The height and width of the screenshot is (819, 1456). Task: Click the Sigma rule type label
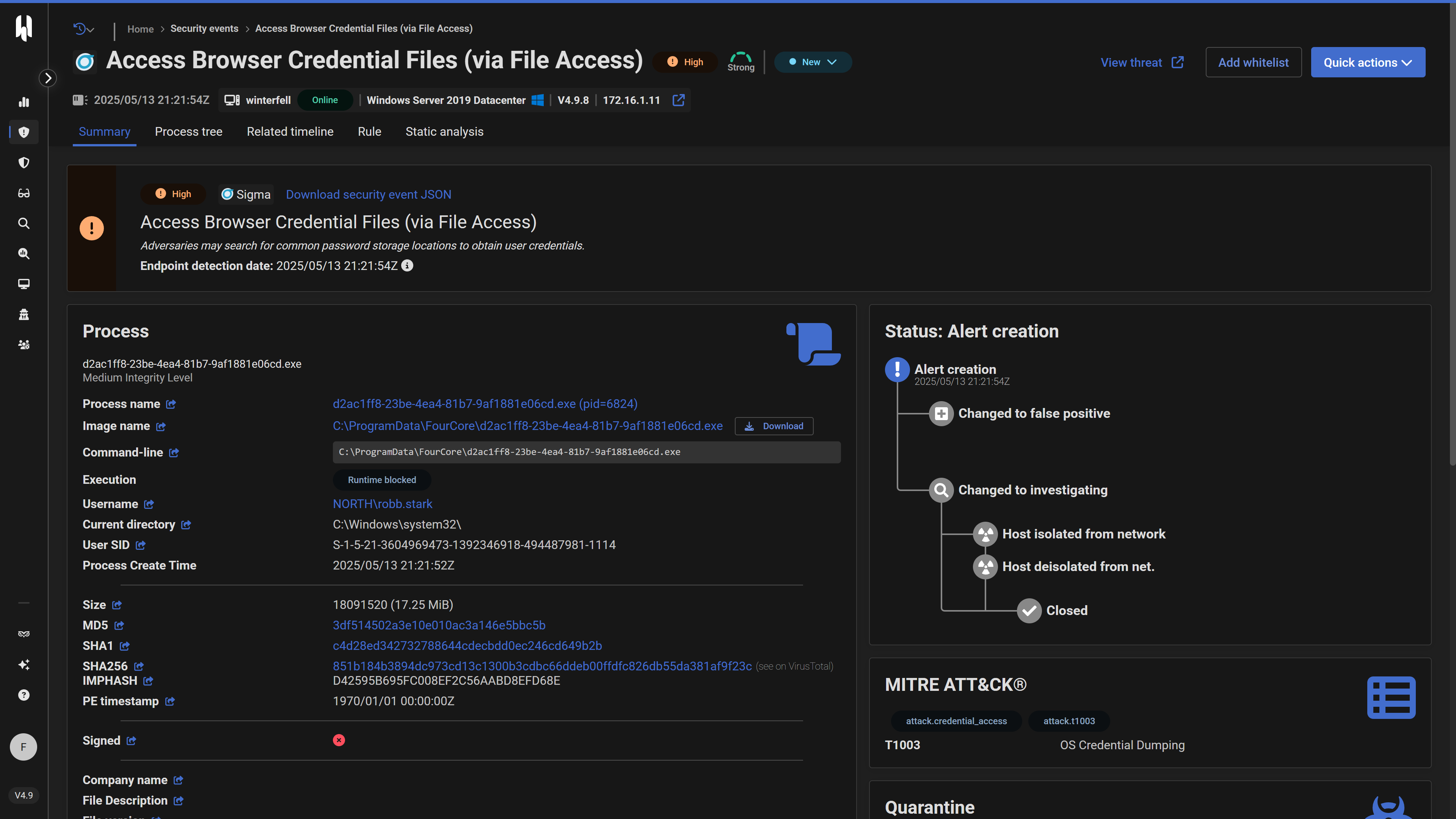246,195
